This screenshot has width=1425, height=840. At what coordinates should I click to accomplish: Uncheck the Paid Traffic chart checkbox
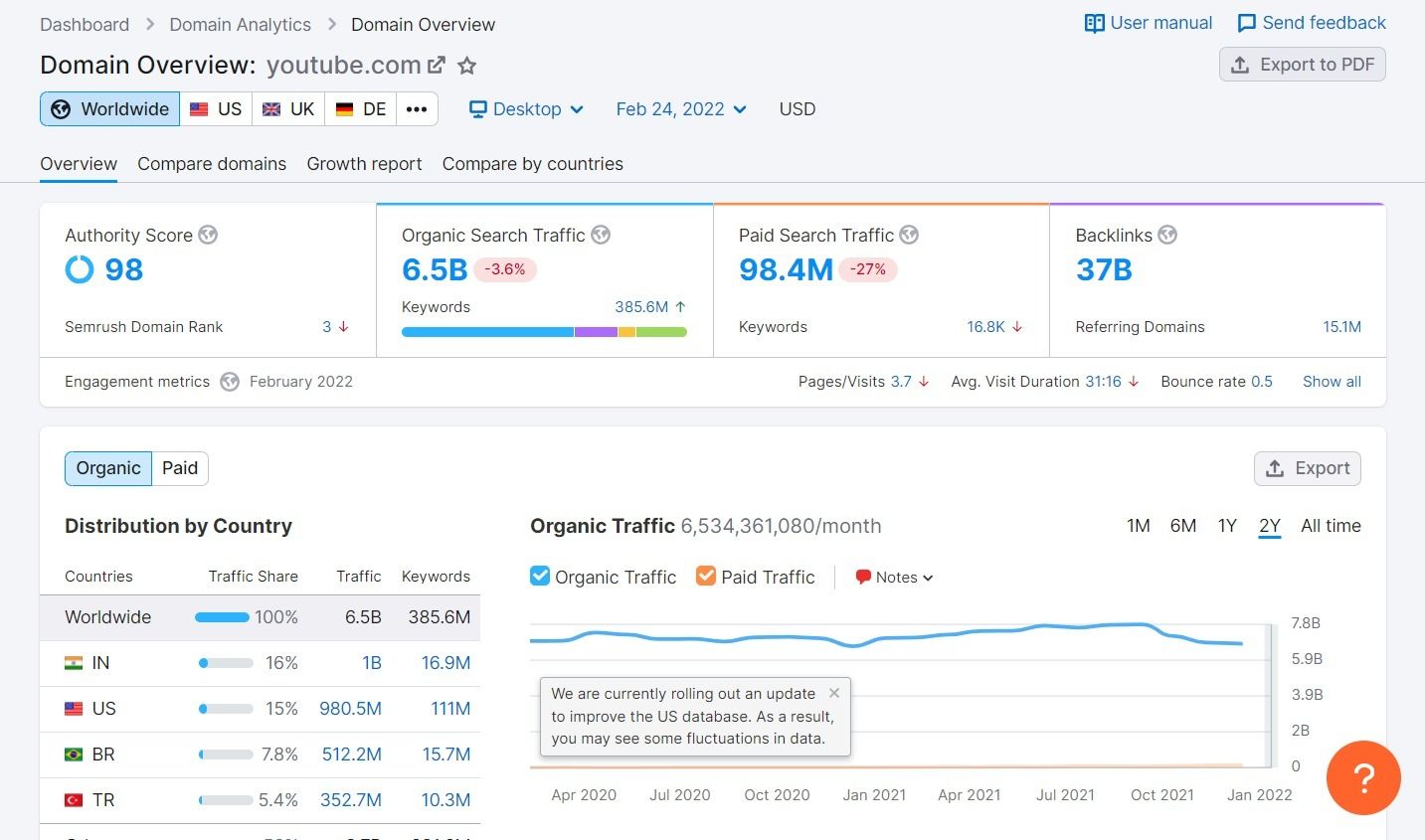click(x=706, y=576)
